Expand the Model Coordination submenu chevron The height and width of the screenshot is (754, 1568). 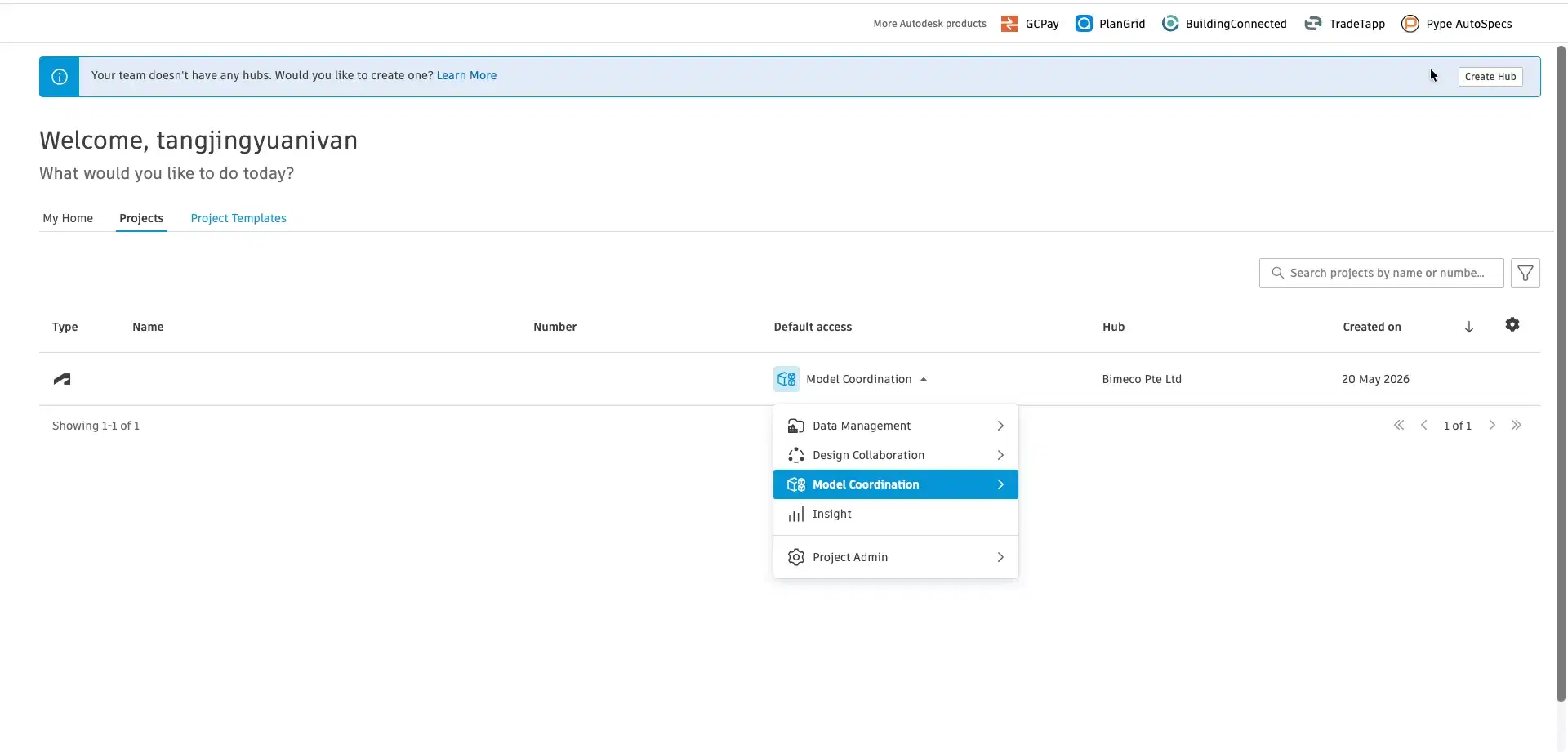pyautogui.click(x=1000, y=484)
